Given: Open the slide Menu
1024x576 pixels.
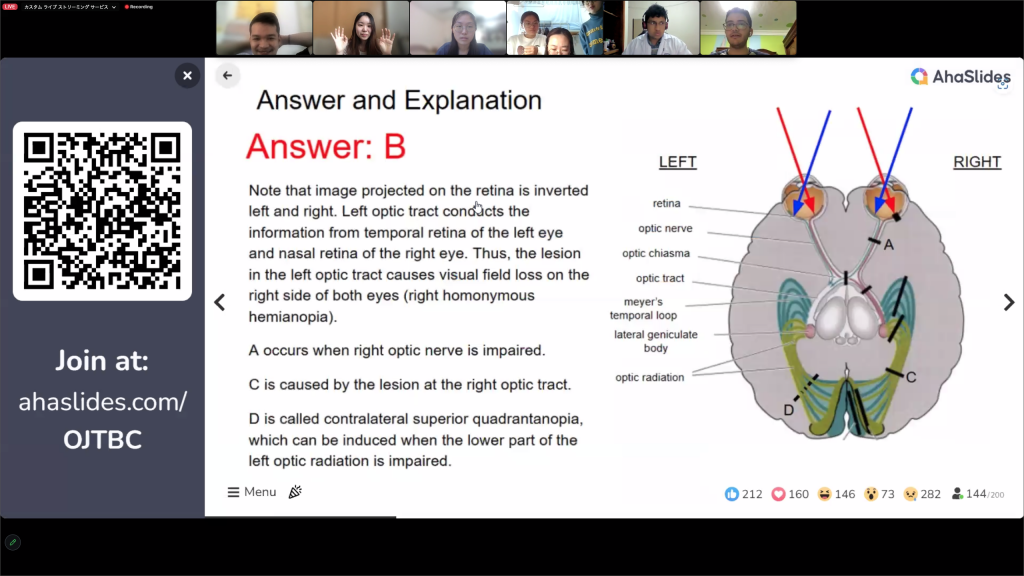Looking at the screenshot, I should (251, 492).
